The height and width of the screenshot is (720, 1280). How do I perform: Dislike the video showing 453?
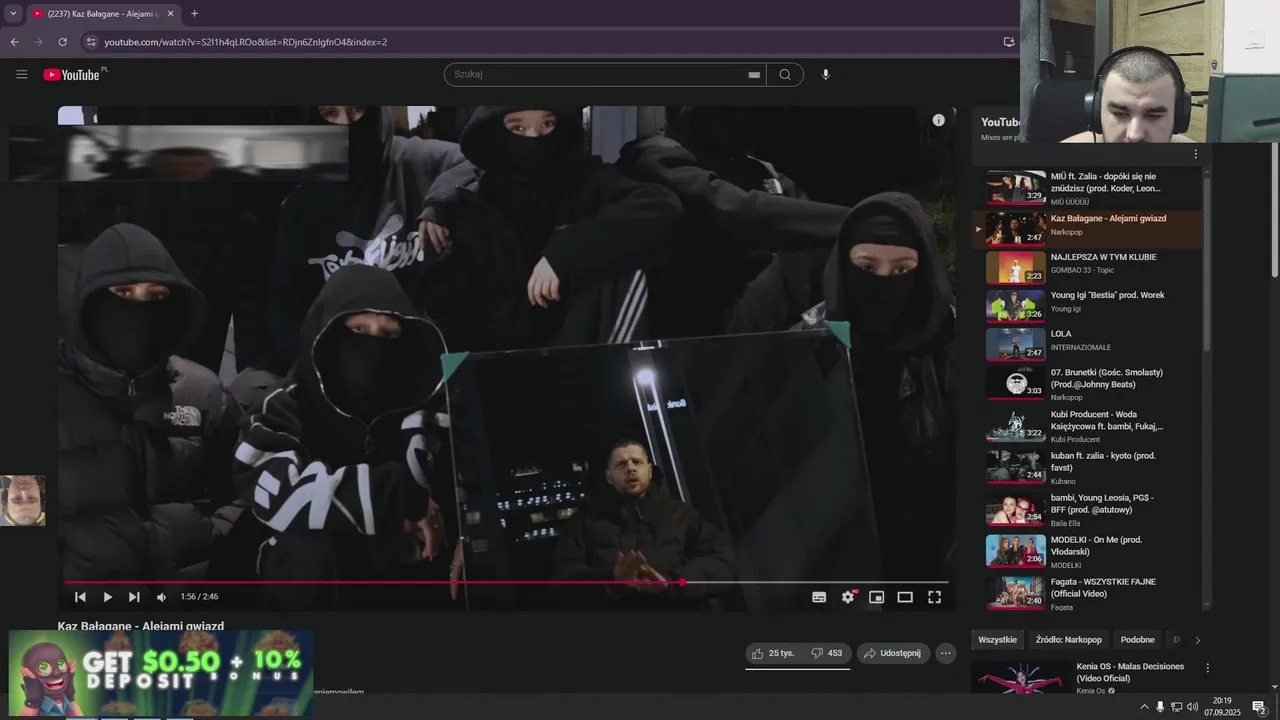(826, 653)
